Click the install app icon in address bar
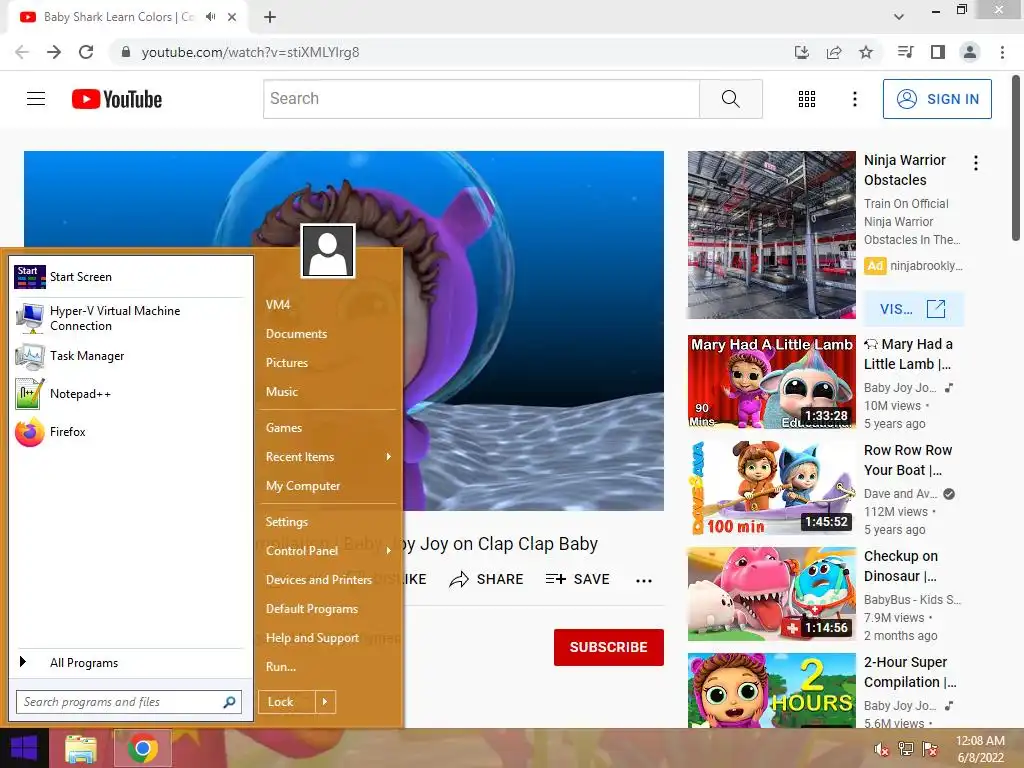Image resolution: width=1024 pixels, height=768 pixels. coord(802,52)
